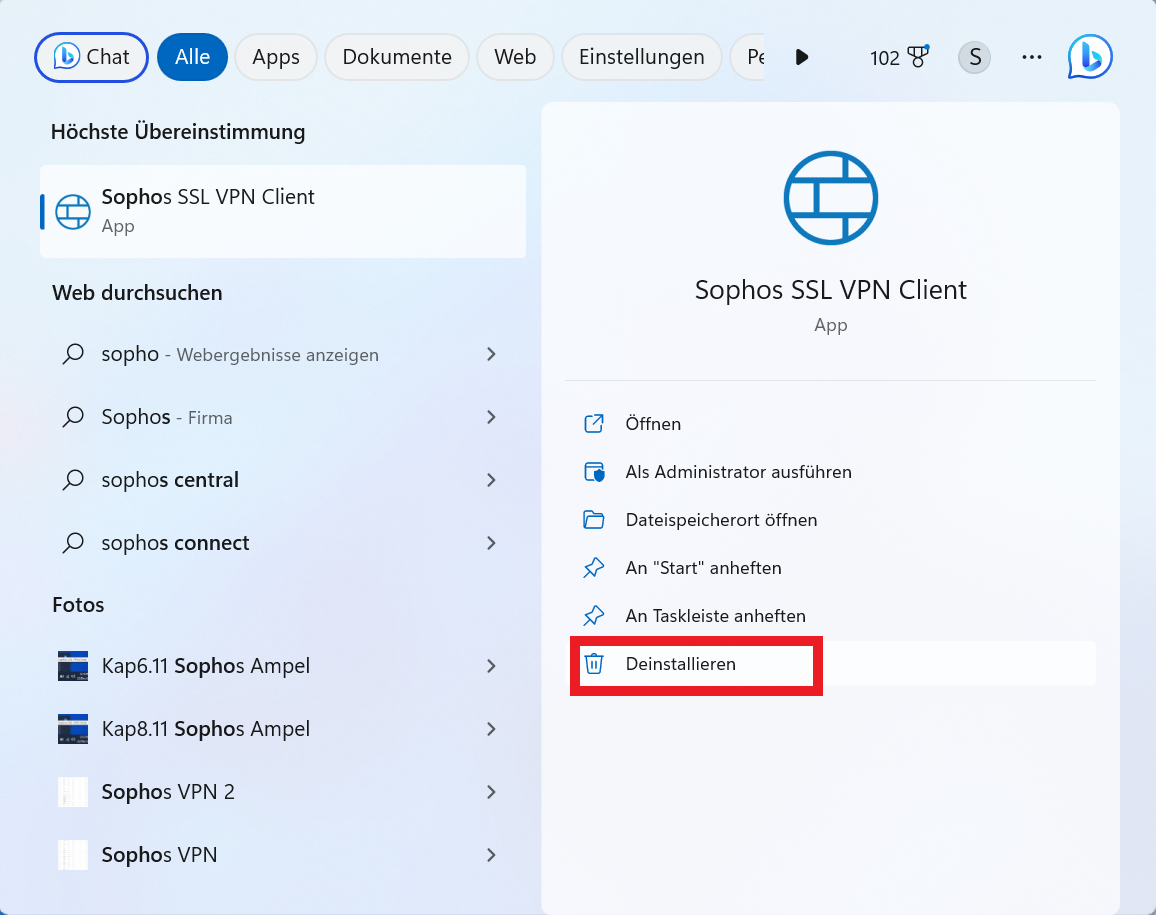Open the S user account avatar
The width and height of the screenshot is (1156, 915).
(975, 58)
